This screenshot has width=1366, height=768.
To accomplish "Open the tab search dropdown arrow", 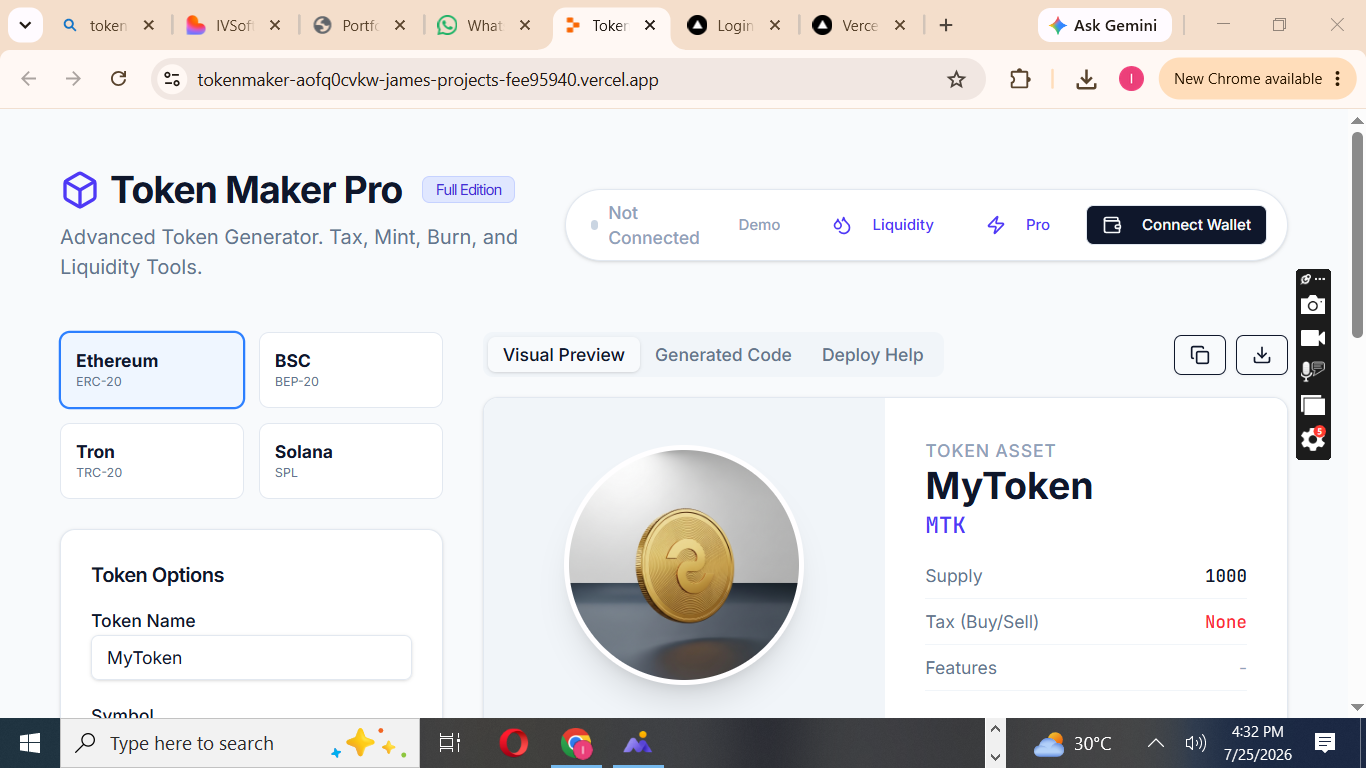I will (x=25, y=26).
